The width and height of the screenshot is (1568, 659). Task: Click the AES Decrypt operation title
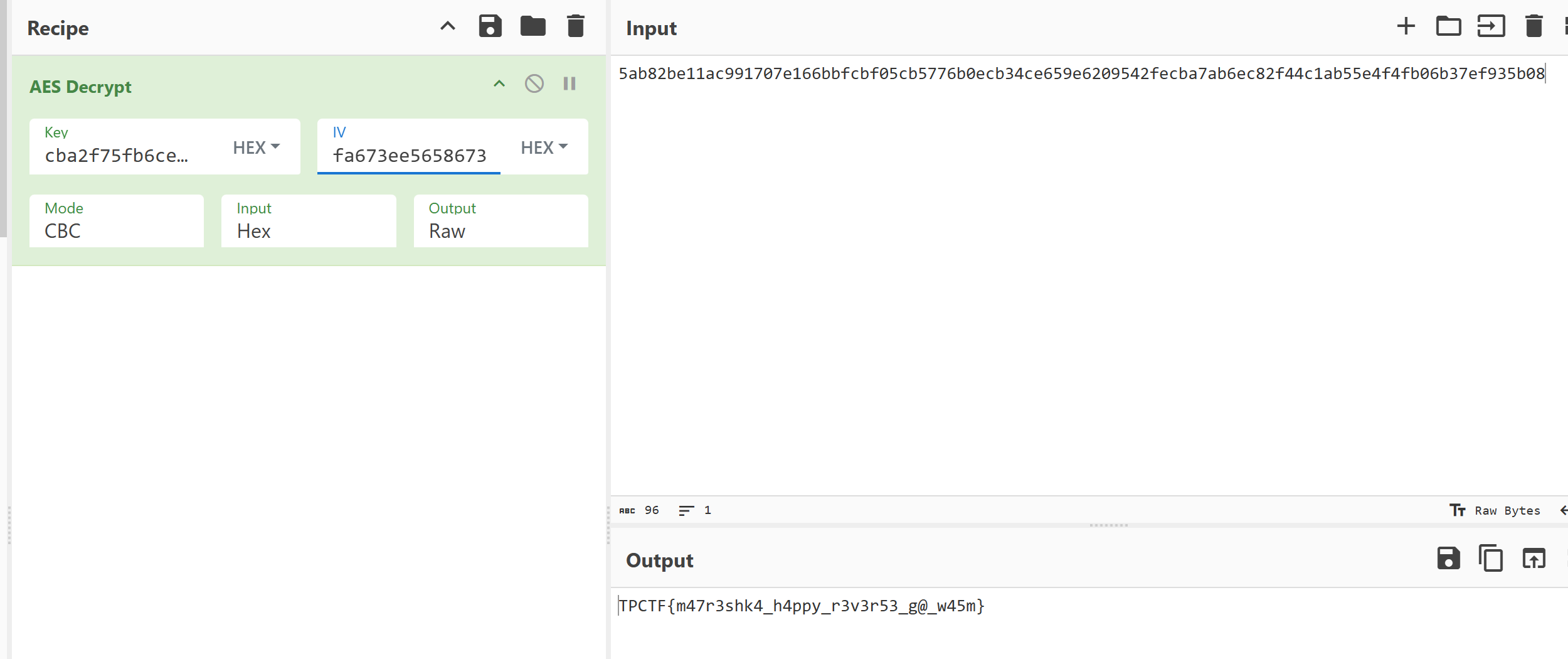tap(80, 87)
